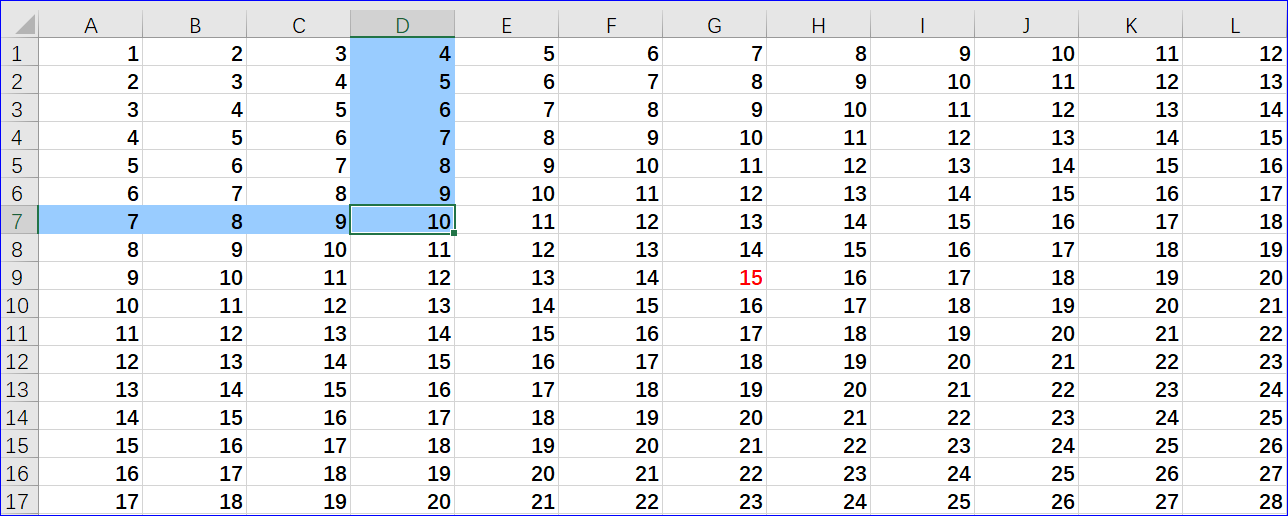Select cell I10 containing 18
The image size is (1288, 516).
[923, 305]
